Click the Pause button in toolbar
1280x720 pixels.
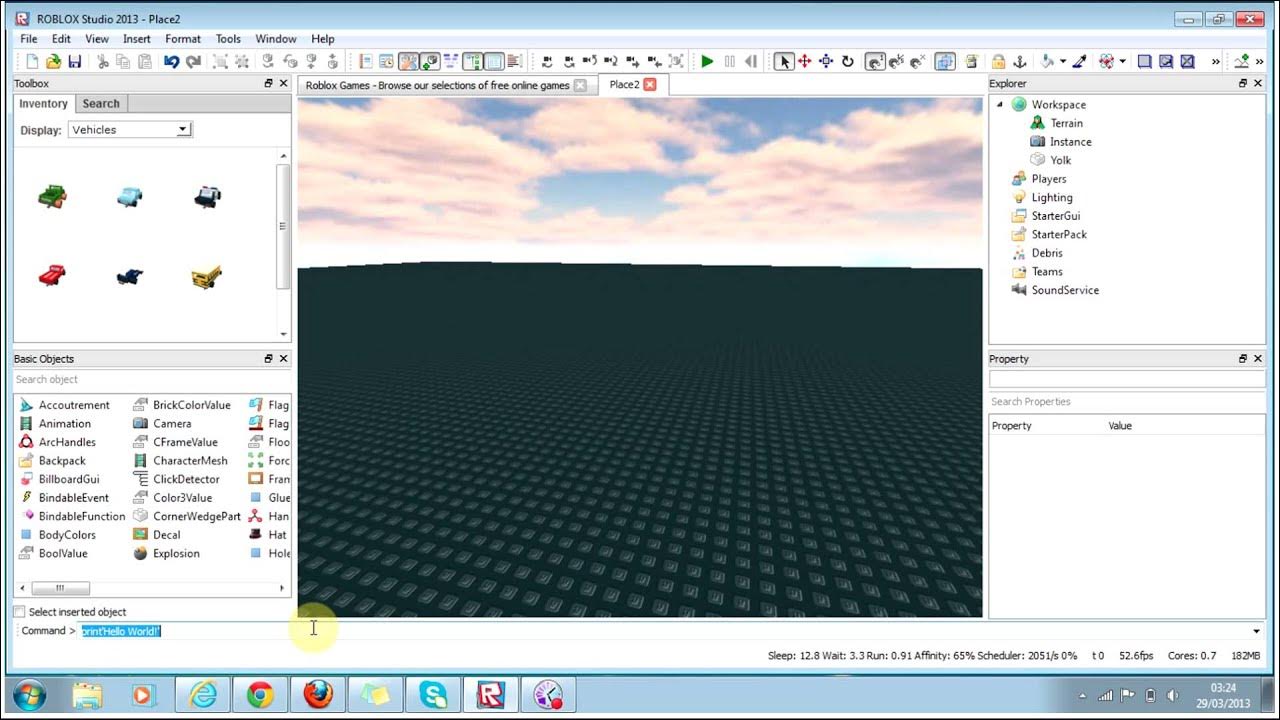tap(730, 61)
